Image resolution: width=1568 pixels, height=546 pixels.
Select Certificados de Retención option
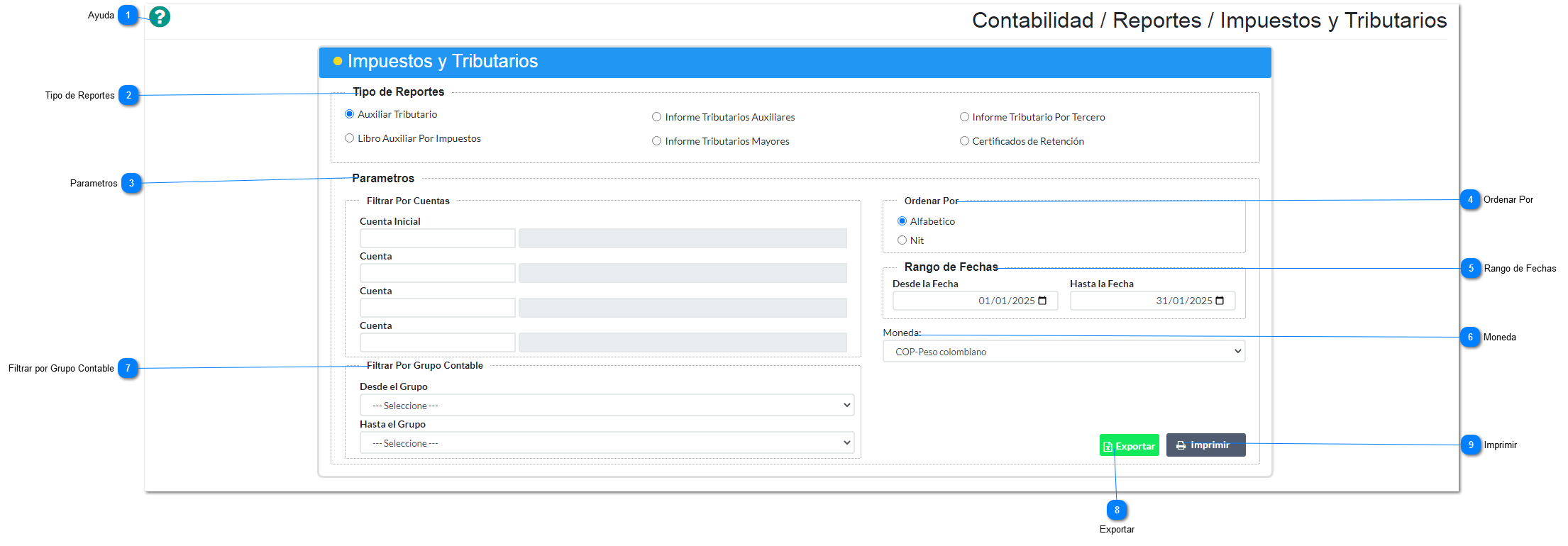tap(964, 141)
